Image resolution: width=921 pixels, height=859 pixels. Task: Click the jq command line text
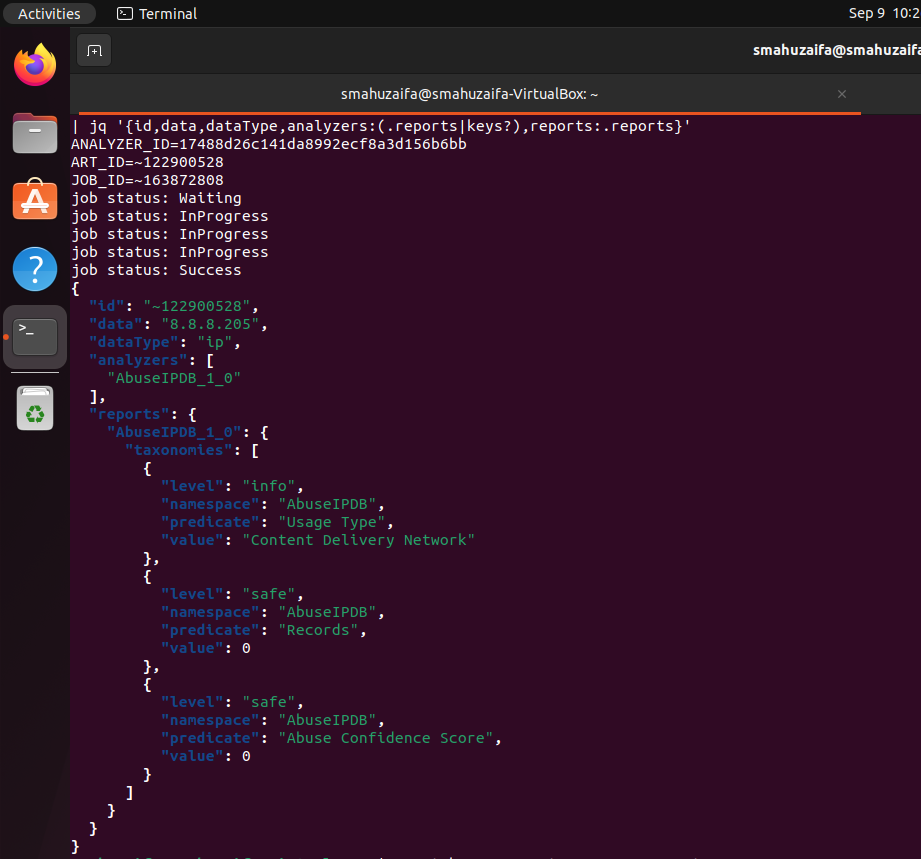click(380, 126)
